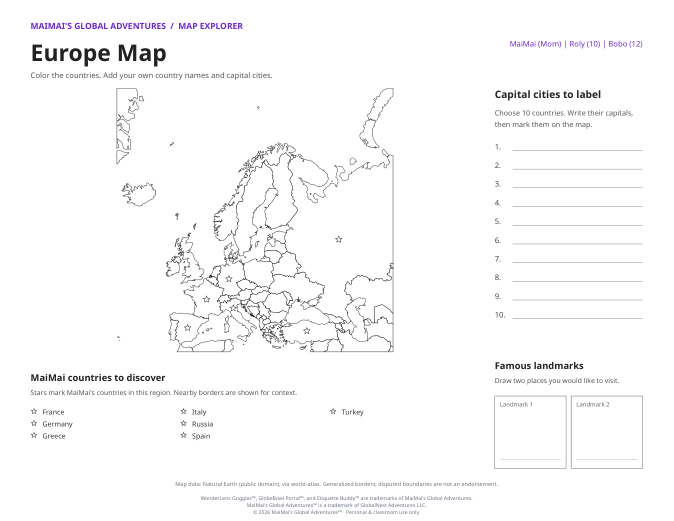Image resolution: width=674 pixels, height=521 pixels.
Task: Click the Europe Map page title
Action: (98, 53)
